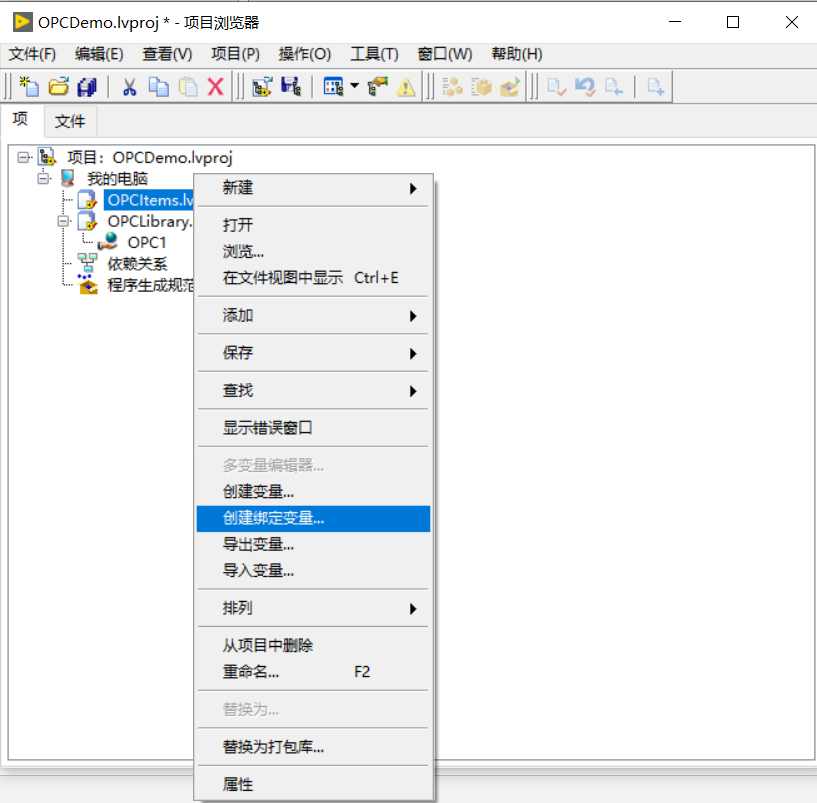Viewport: 817px width, 803px height.
Task: Switch to the 文件 tab
Action: point(70,121)
